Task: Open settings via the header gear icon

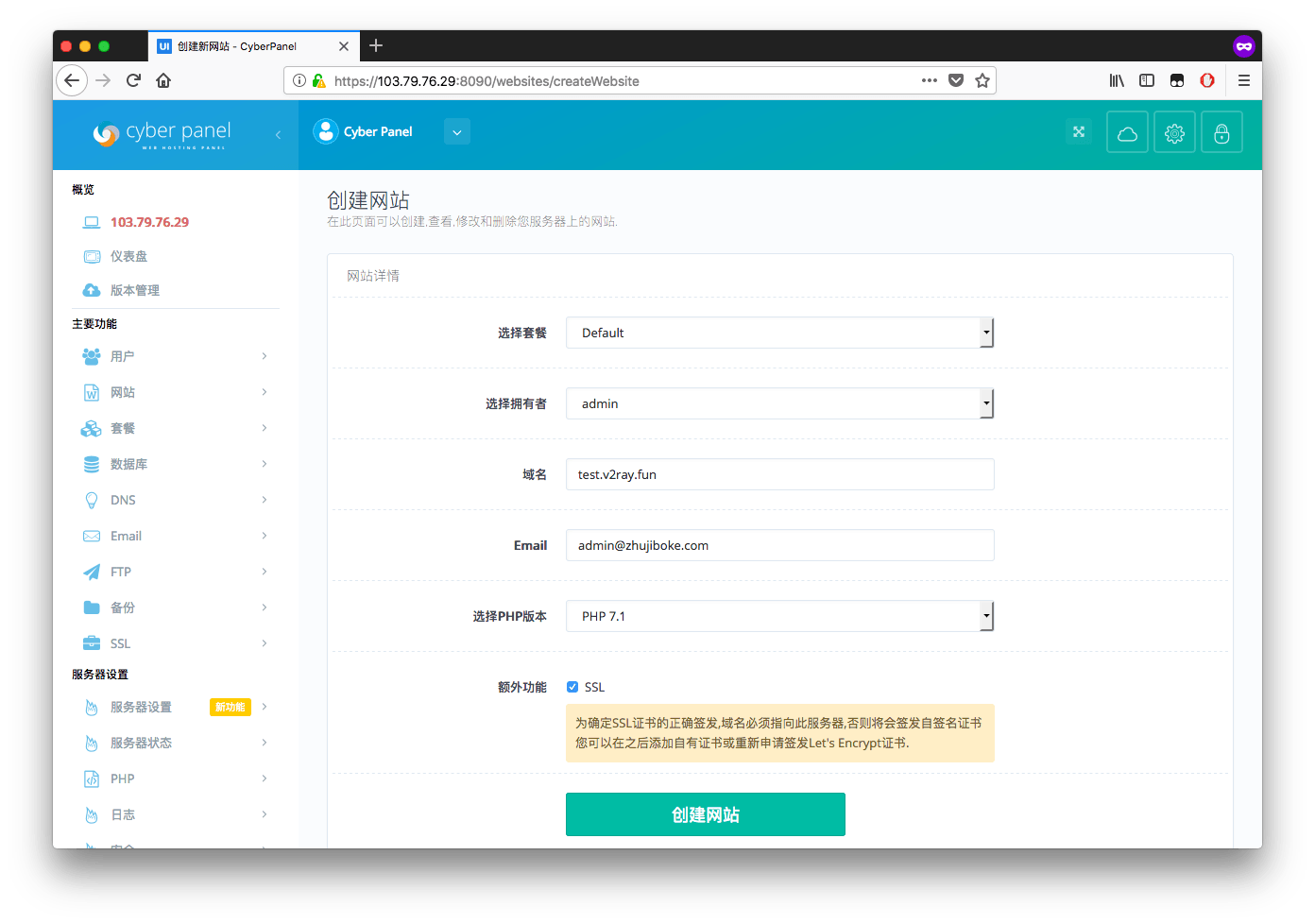Action: point(1174,132)
